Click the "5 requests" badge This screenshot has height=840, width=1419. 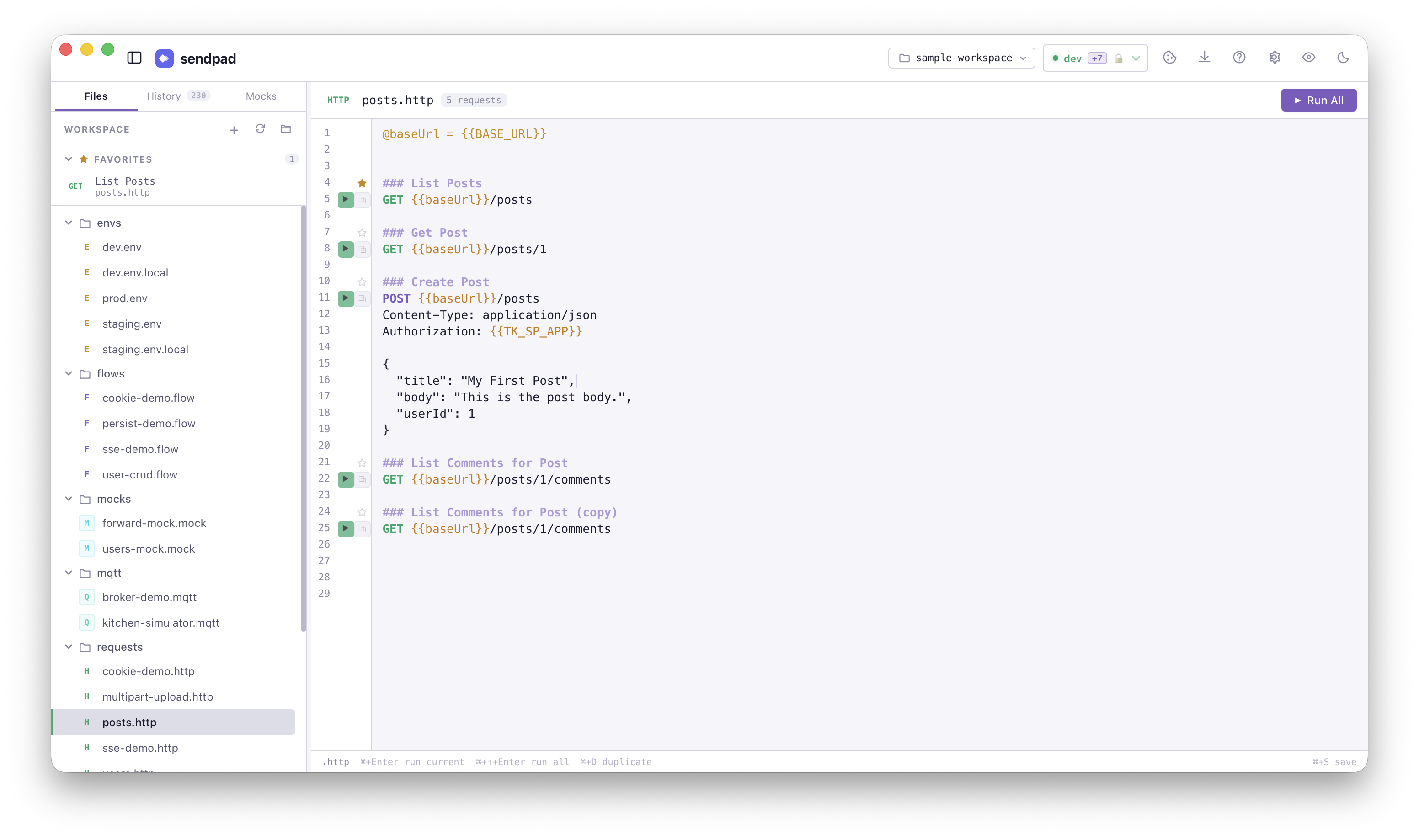[473, 100]
